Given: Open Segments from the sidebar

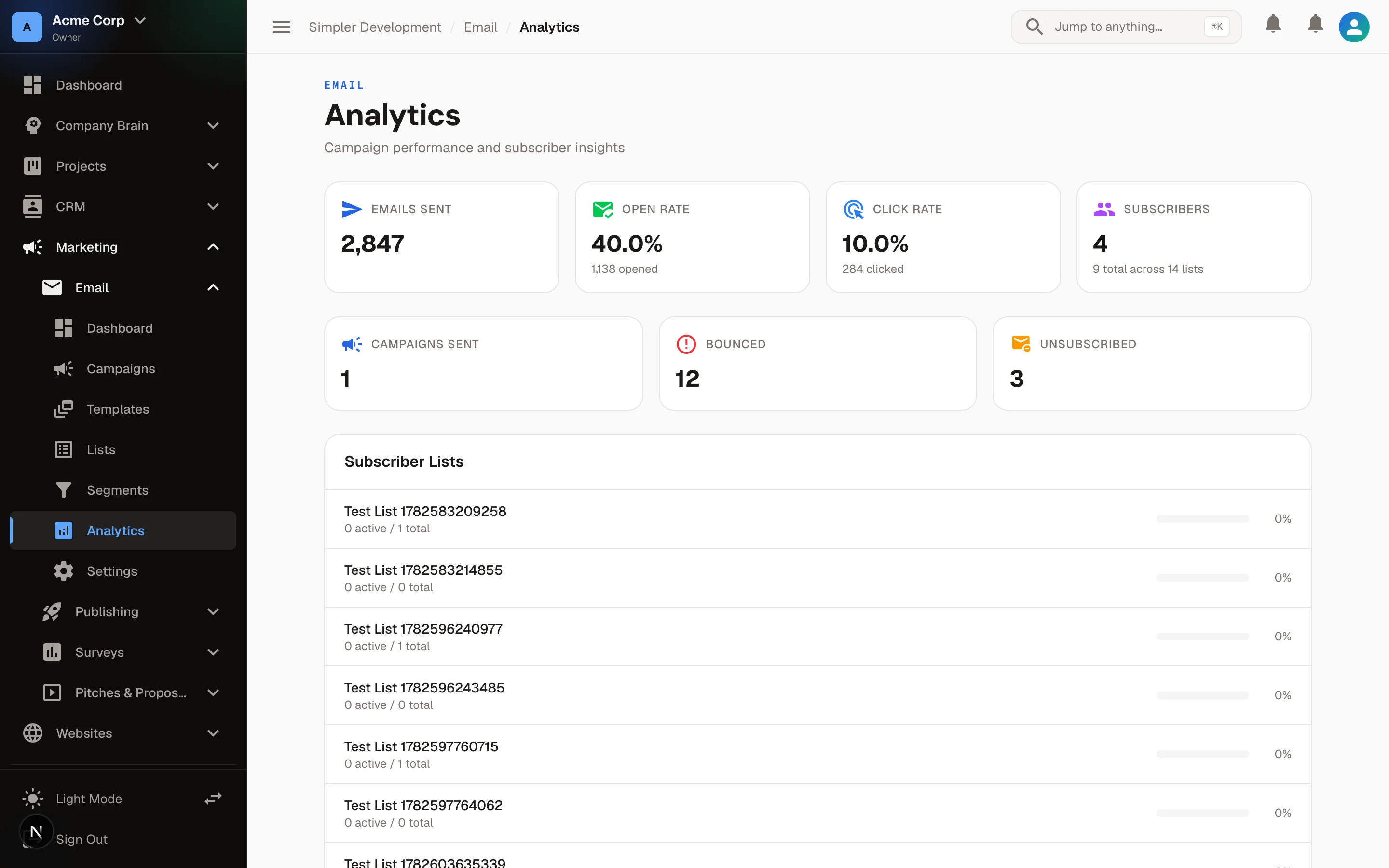Looking at the screenshot, I should 123,489.
